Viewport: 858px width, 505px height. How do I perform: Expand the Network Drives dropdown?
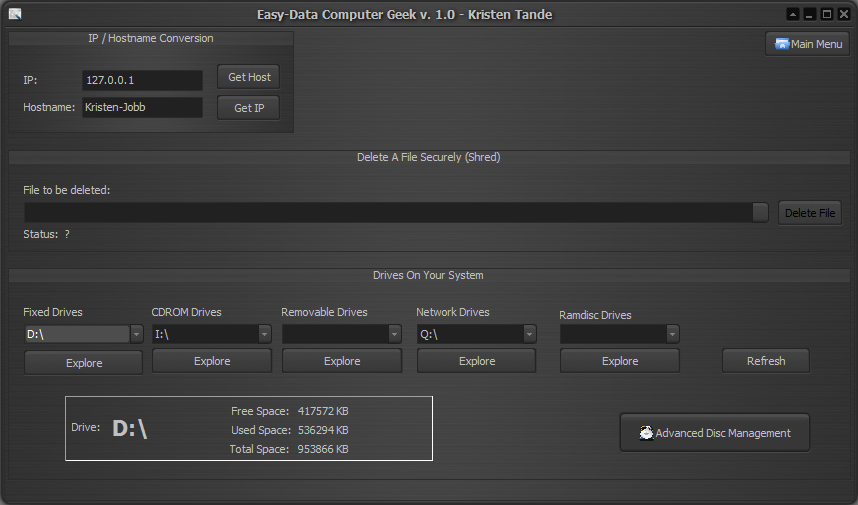(x=529, y=334)
